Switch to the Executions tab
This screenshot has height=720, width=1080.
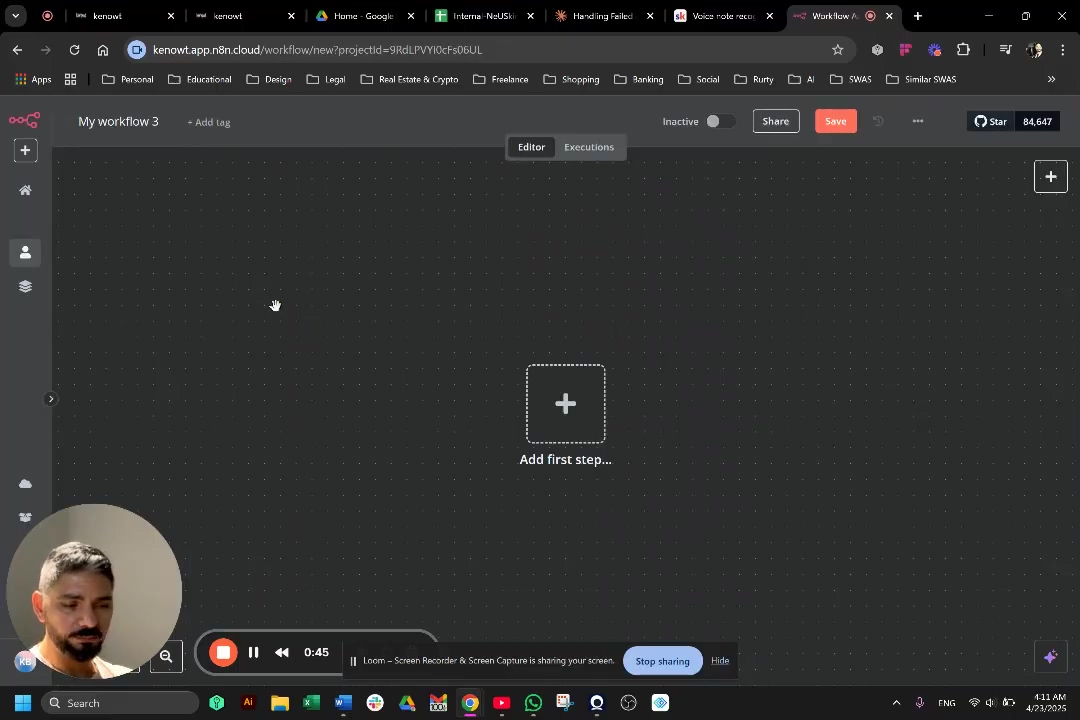(588, 147)
